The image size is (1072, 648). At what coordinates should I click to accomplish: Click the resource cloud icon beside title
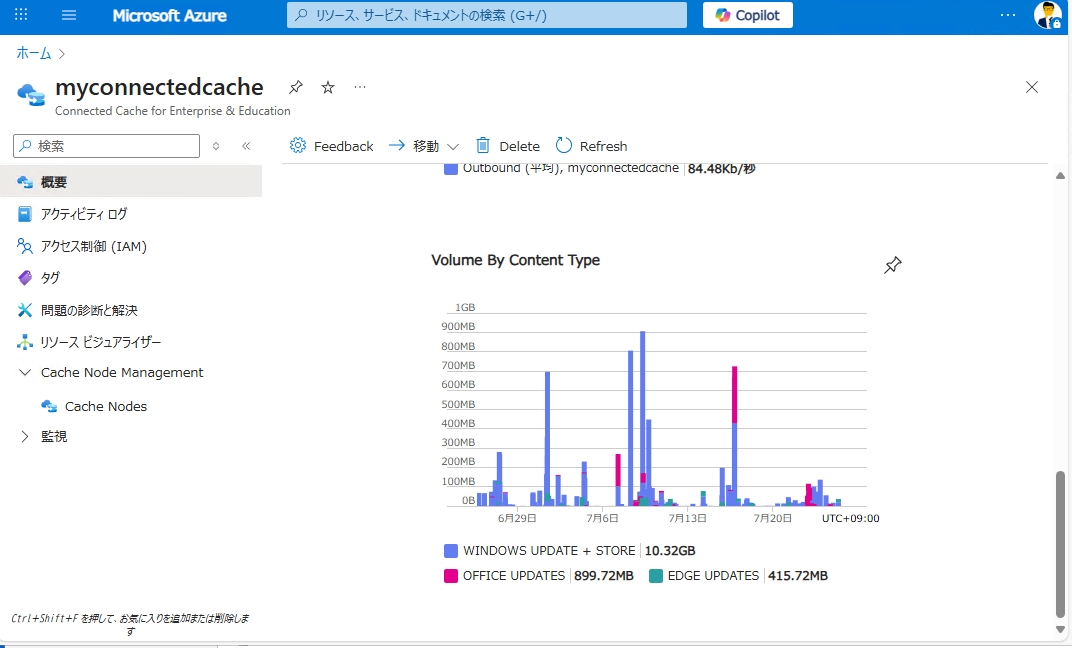[x=31, y=95]
